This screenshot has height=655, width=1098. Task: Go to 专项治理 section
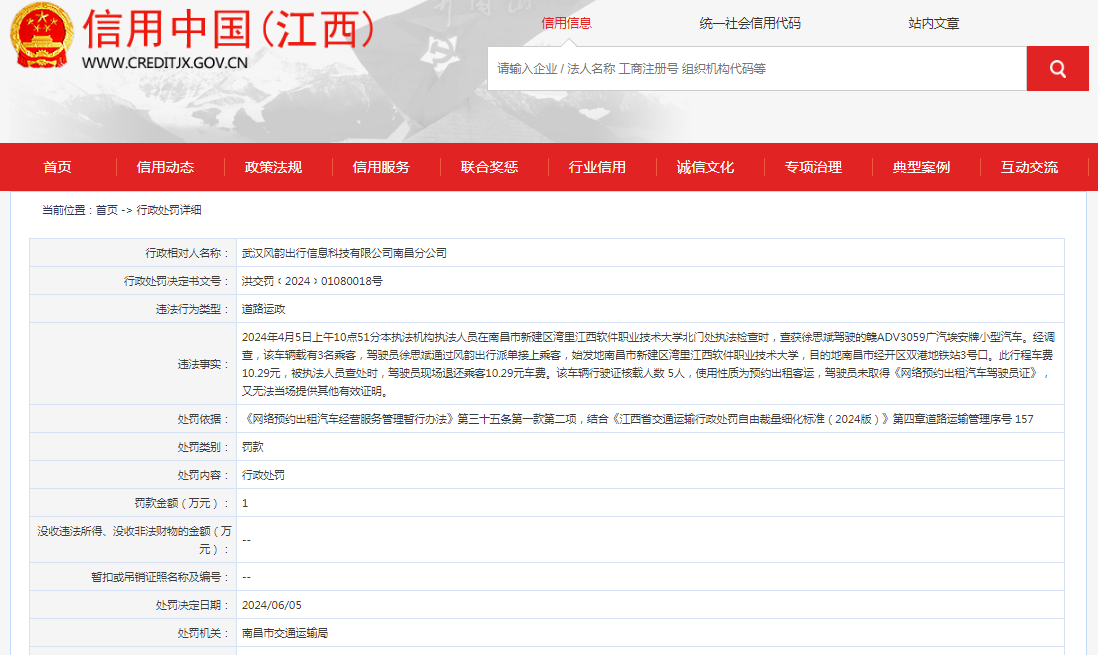pyautogui.click(x=813, y=167)
